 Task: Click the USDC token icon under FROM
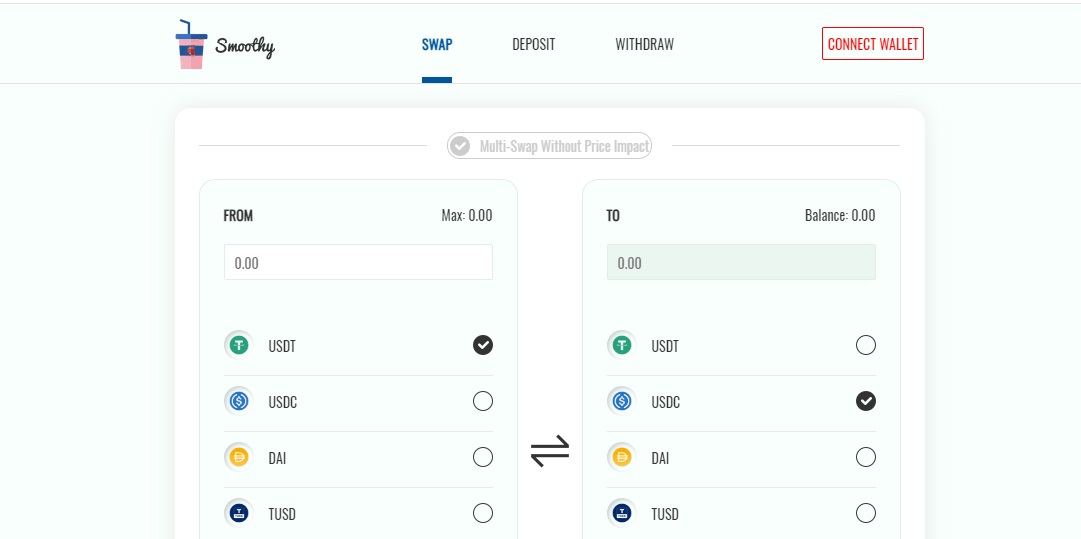[239, 401]
